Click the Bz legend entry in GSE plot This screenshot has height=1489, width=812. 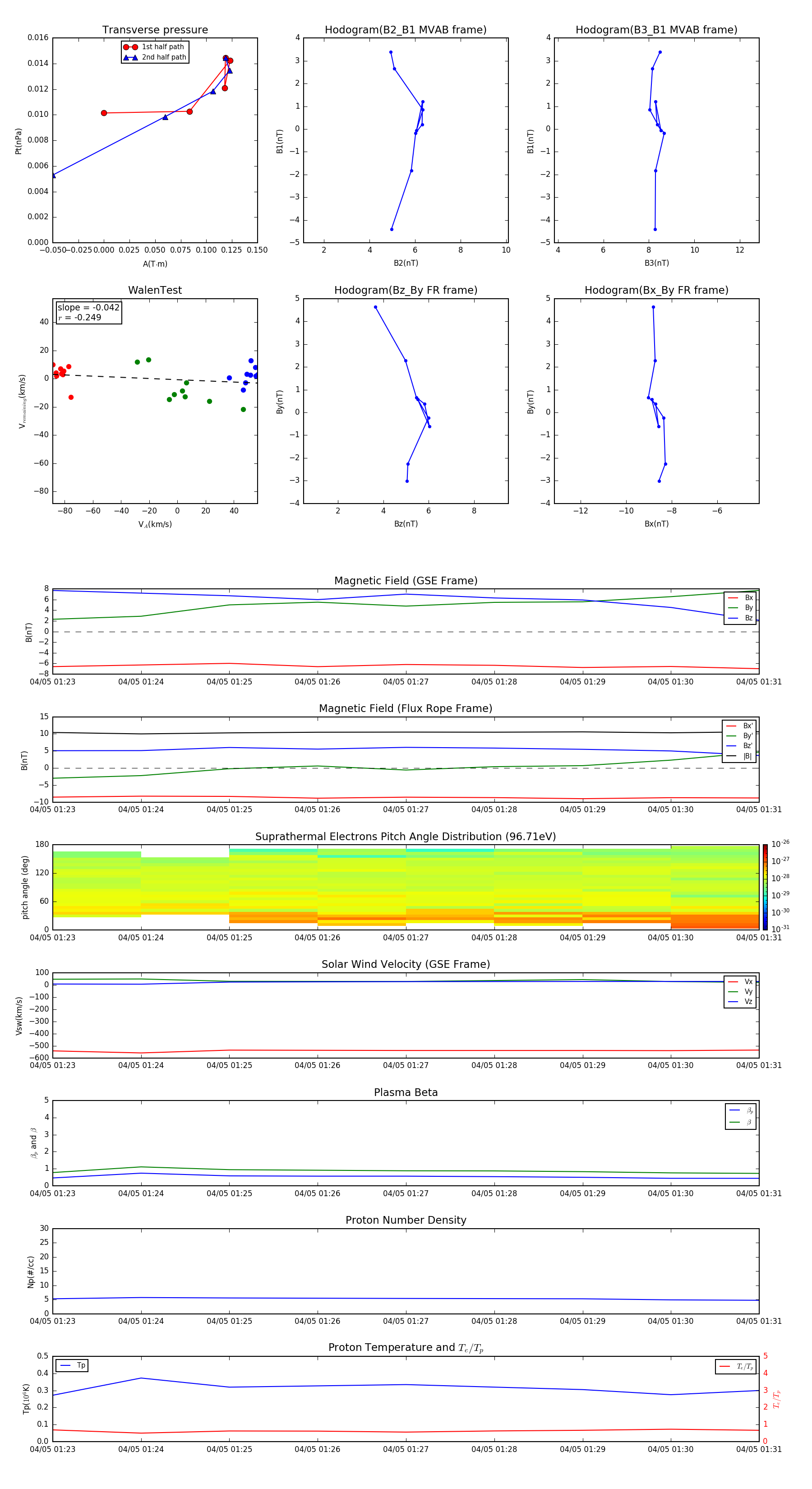740,618
